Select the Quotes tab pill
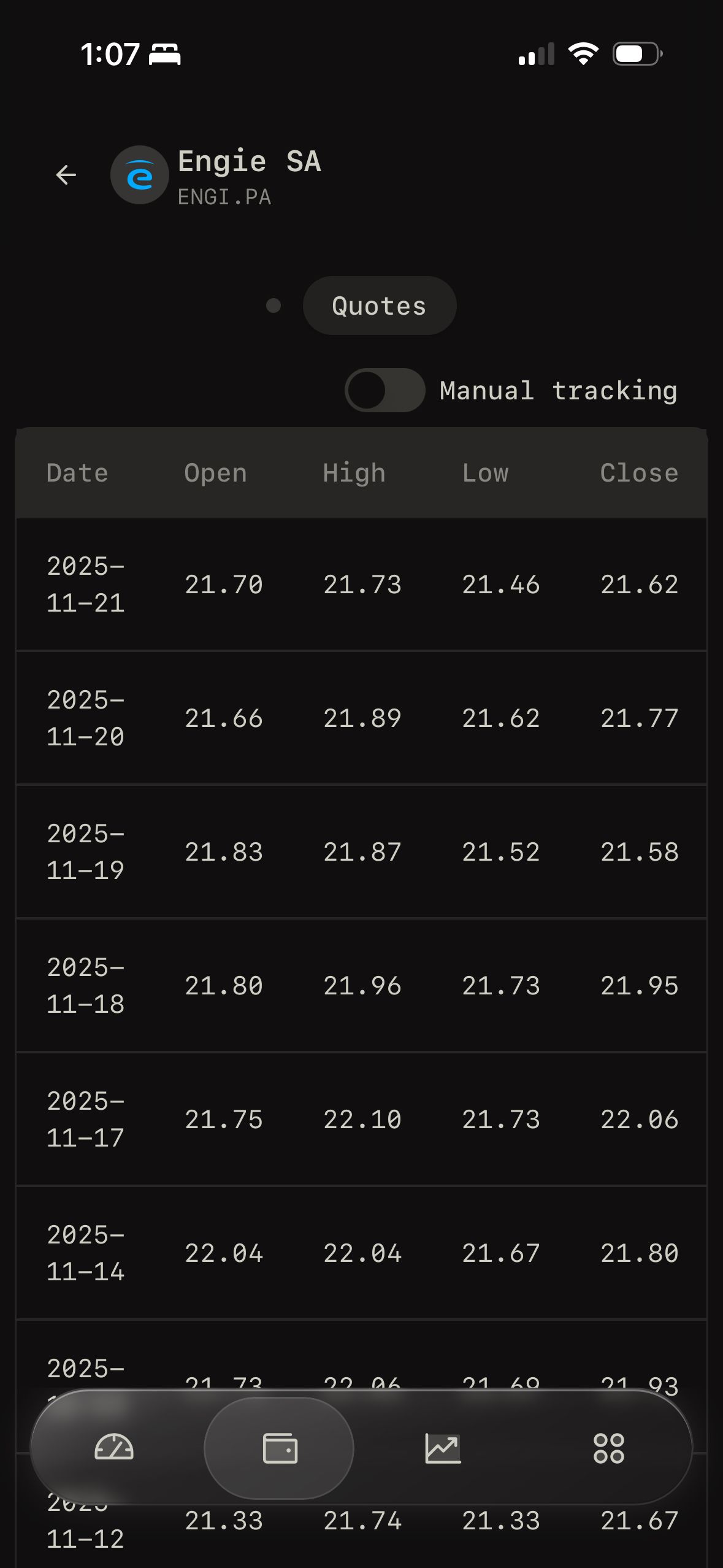 click(379, 306)
